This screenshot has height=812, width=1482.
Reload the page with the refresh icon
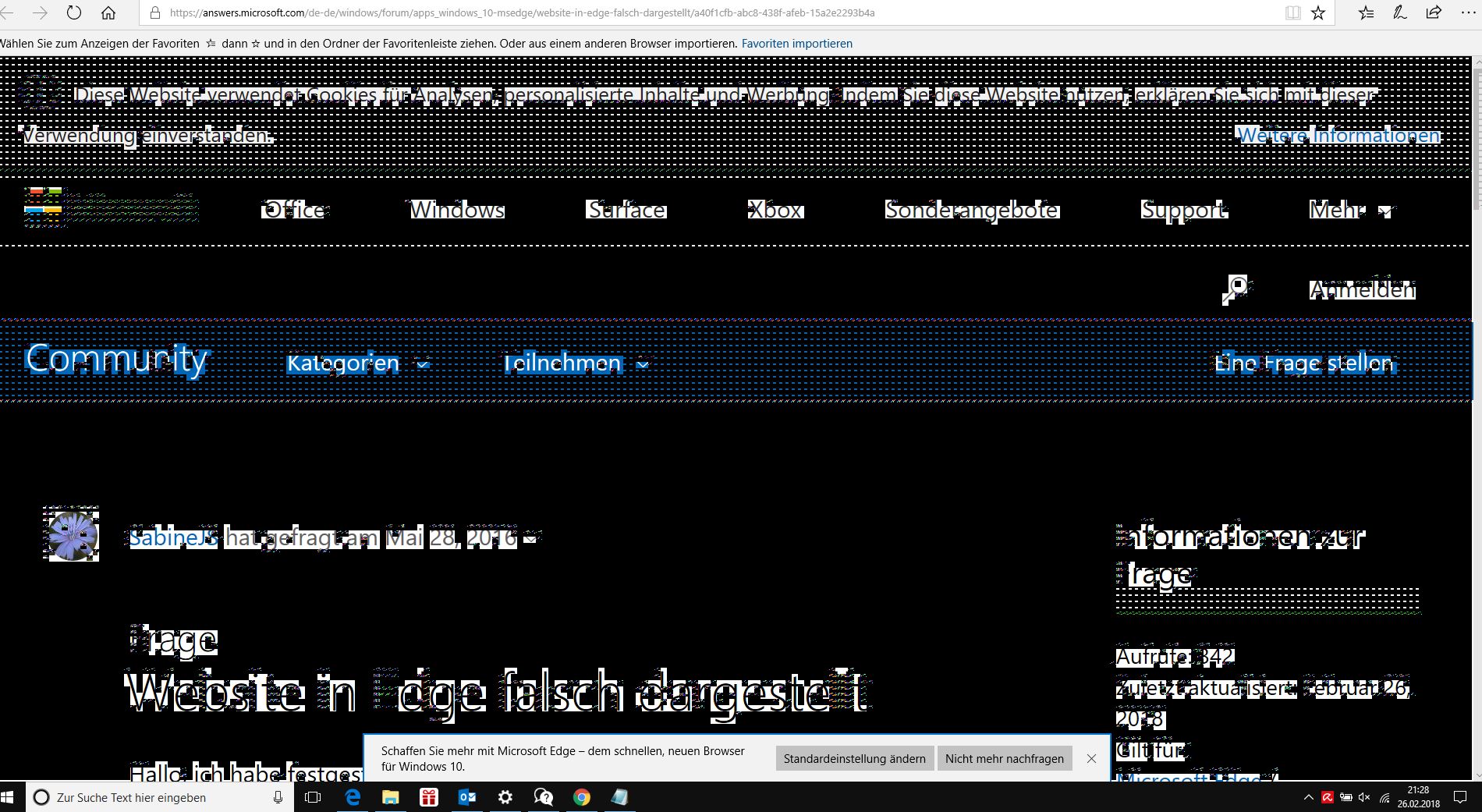pos(74,12)
